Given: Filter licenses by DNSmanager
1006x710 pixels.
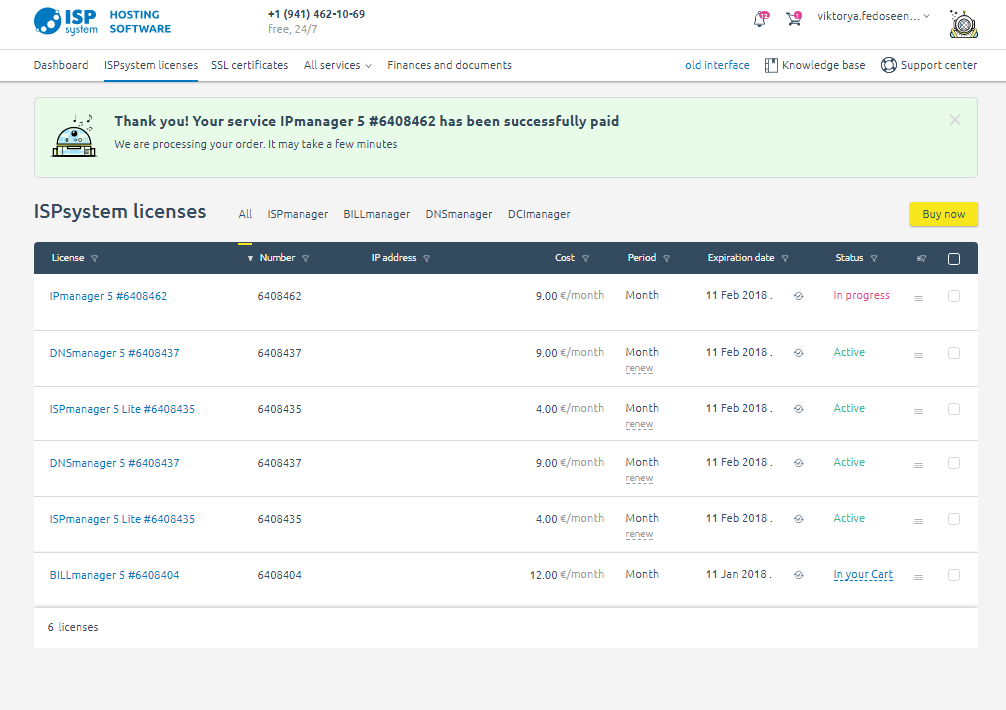Looking at the screenshot, I should pos(459,214).
